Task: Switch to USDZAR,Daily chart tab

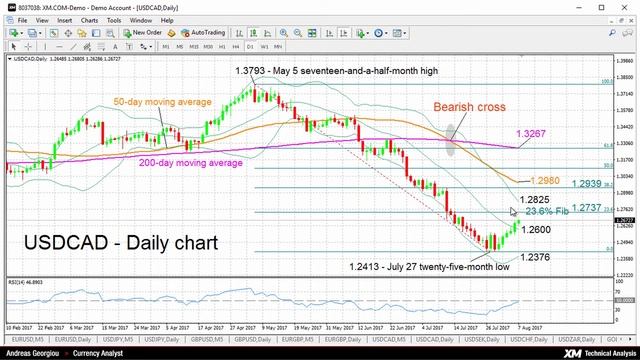Action: 576,340
